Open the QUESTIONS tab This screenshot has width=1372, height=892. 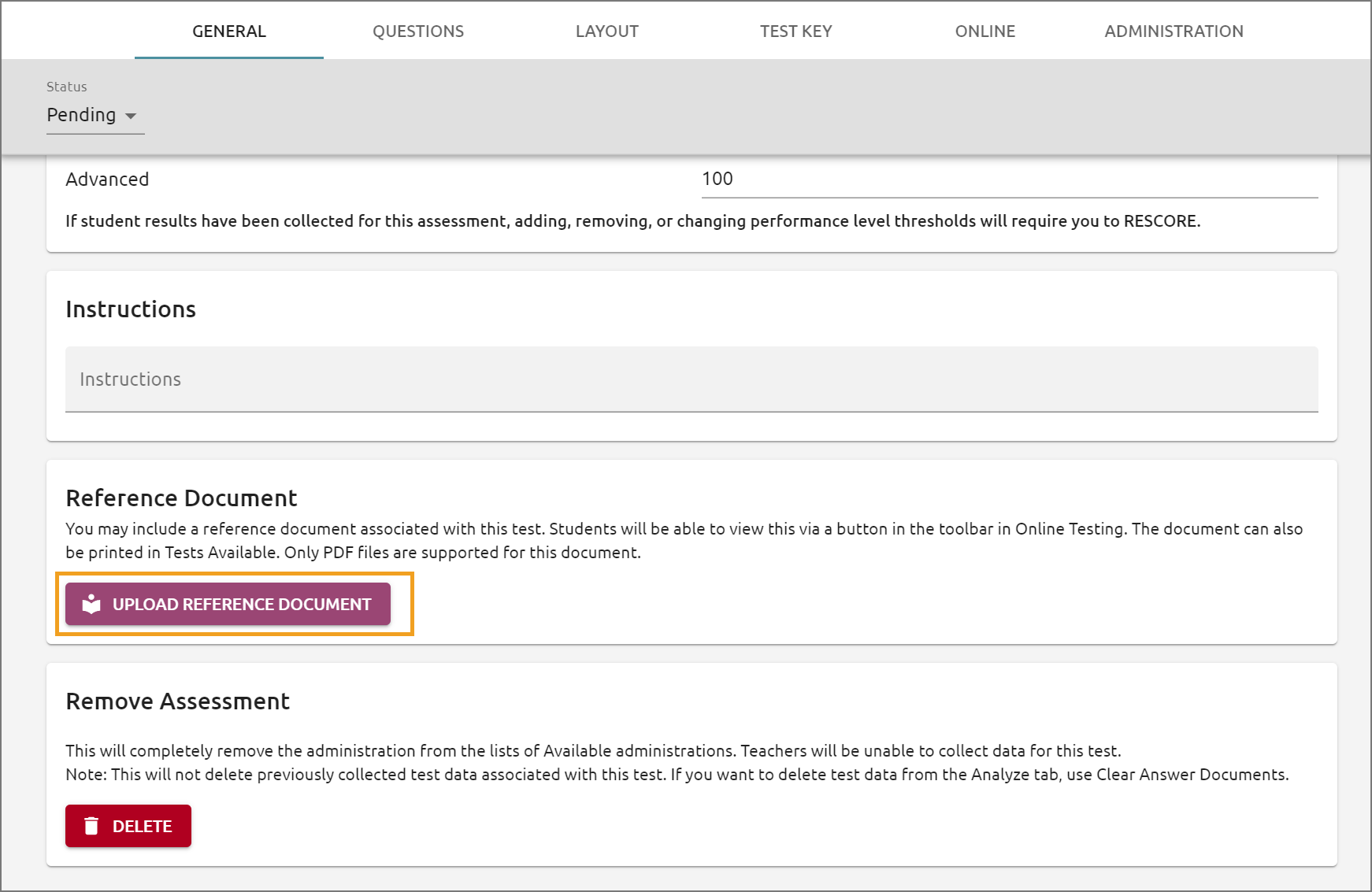pyautogui.click(x=418, y=31)
